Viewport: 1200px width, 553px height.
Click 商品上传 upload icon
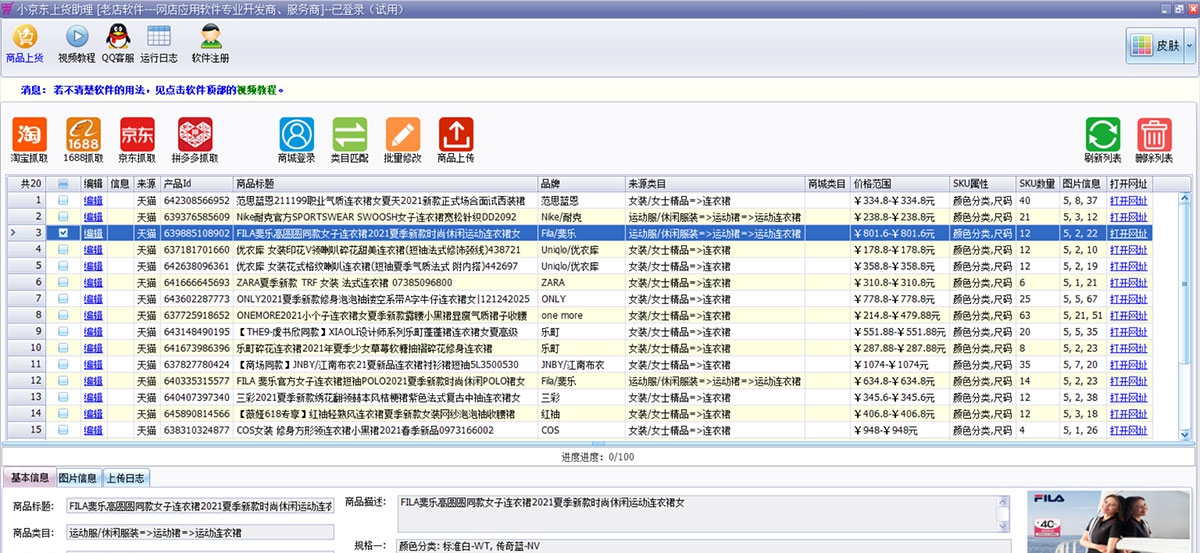coord(456,134)
